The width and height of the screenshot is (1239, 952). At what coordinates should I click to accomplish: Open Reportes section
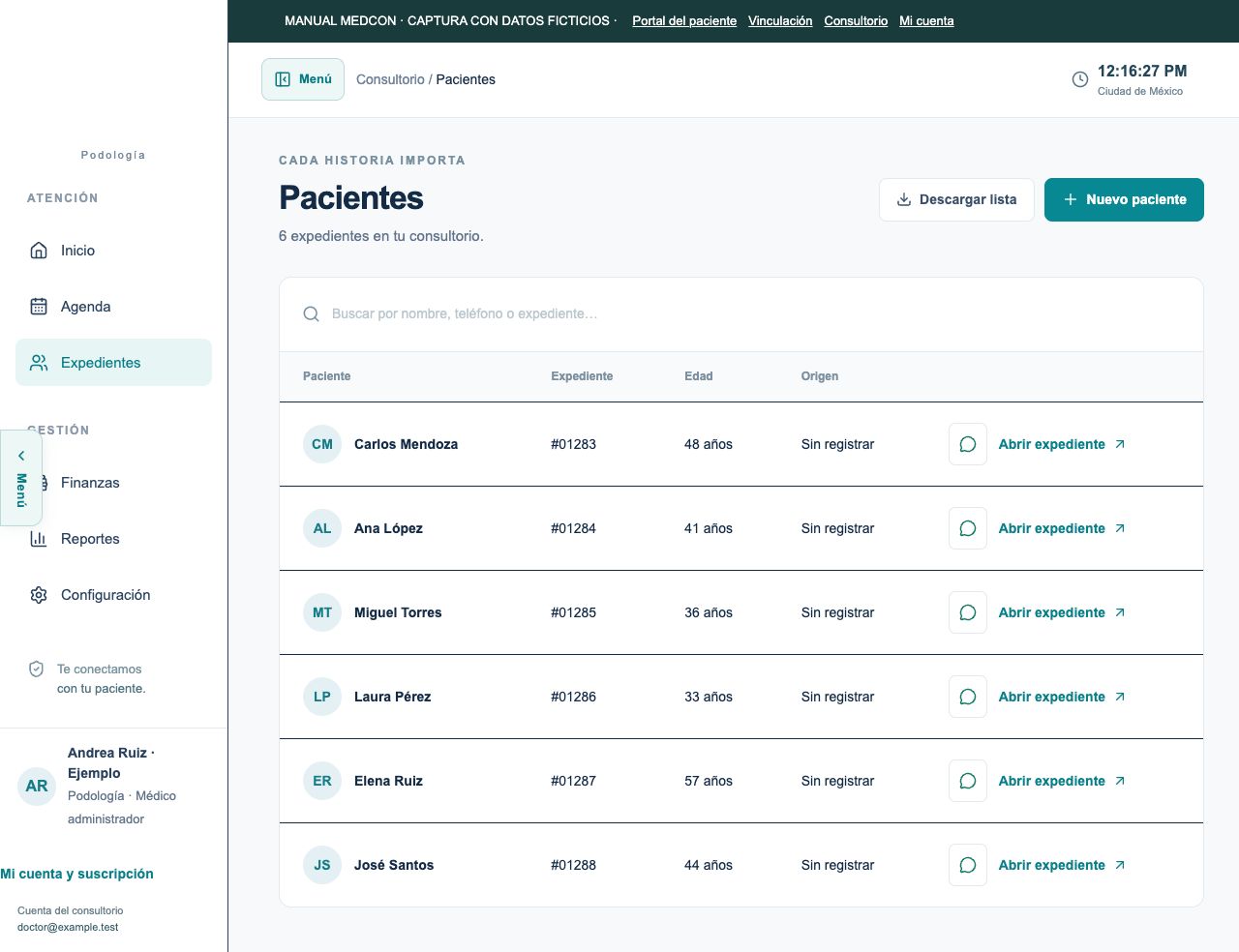(x=113, y=539)
